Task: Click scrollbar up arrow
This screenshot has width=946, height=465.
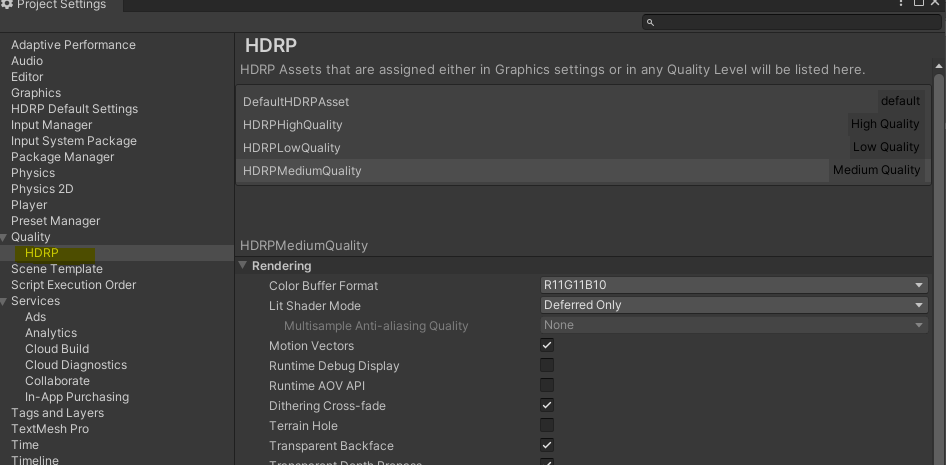Action: point(939,65)
